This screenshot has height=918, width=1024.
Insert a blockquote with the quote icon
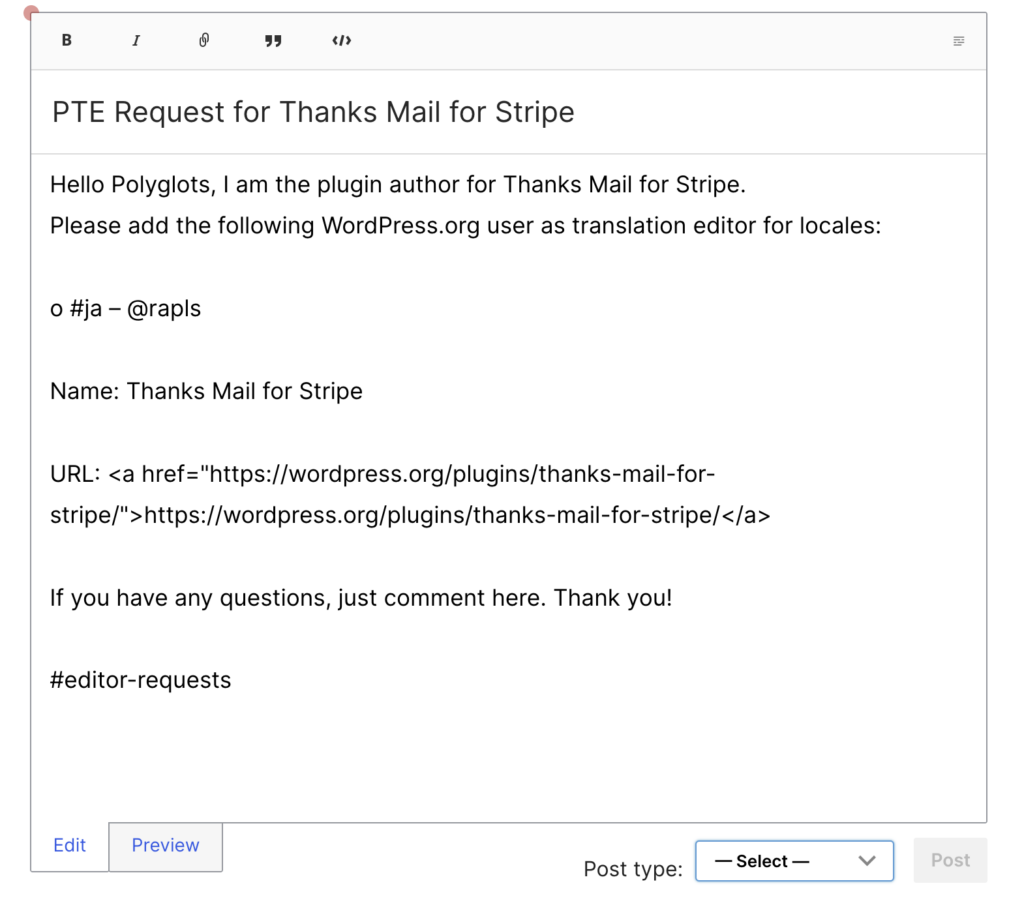(273, 41)
